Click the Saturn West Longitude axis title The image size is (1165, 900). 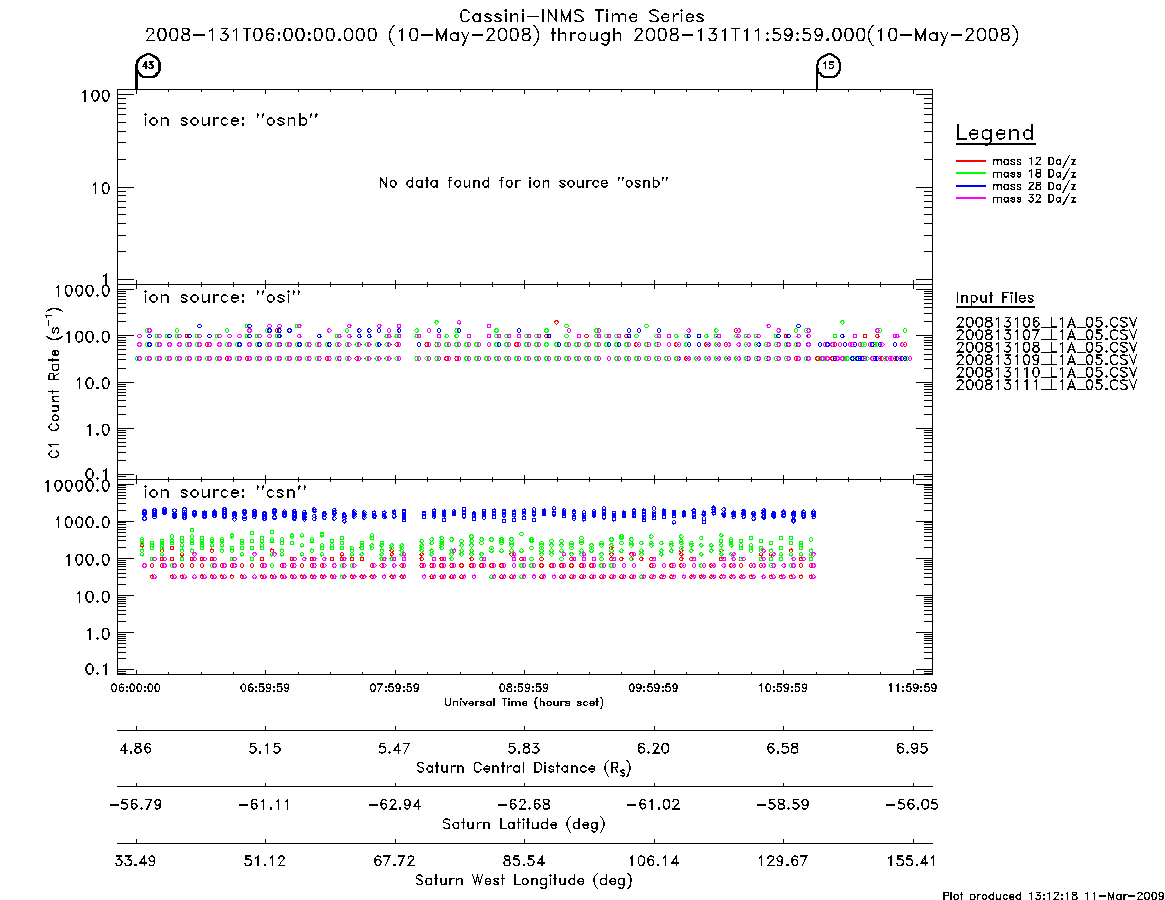tap(524, 881)
